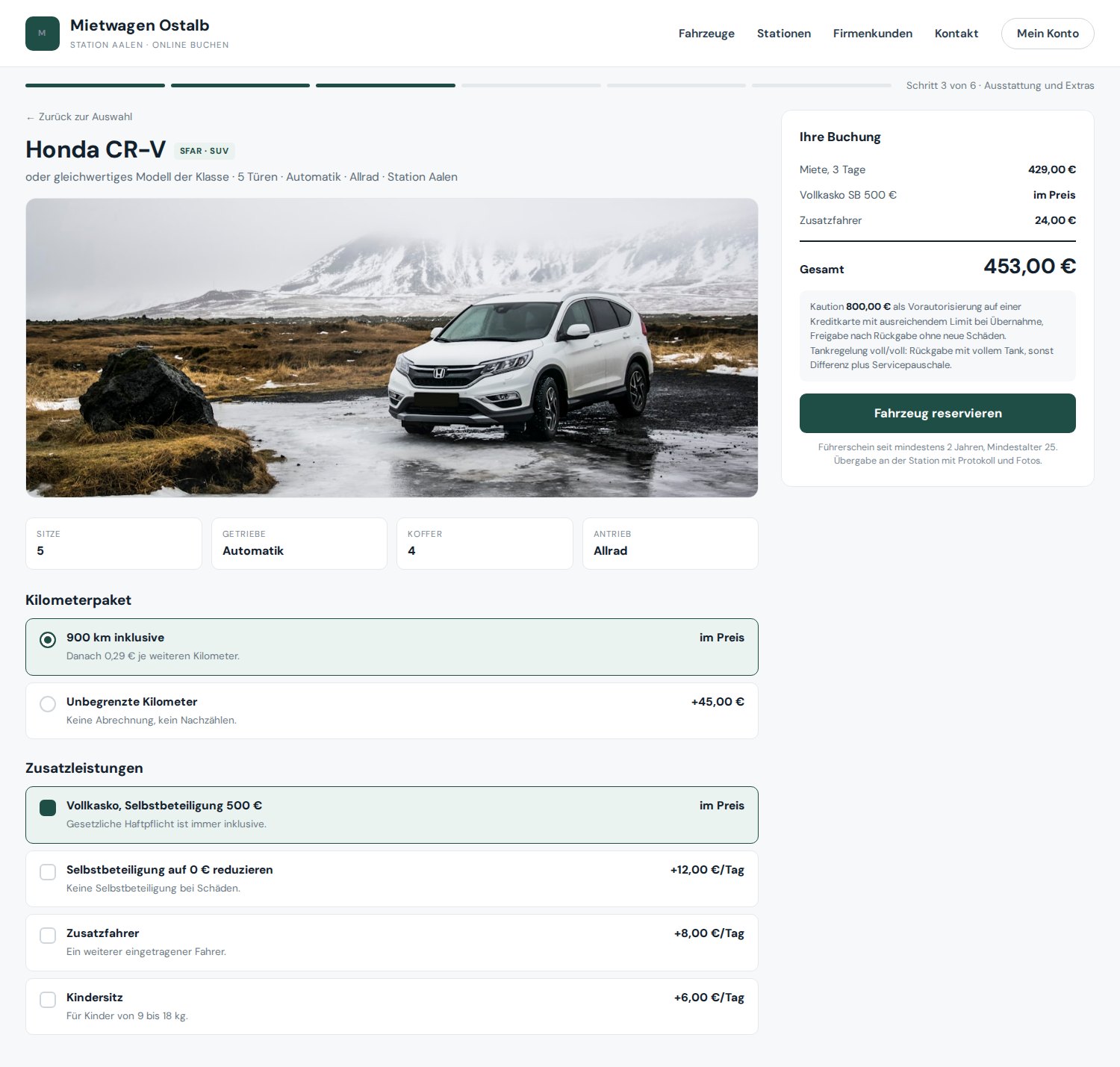Click the Kilometerpaket section heading

click(x=78, y=600)
